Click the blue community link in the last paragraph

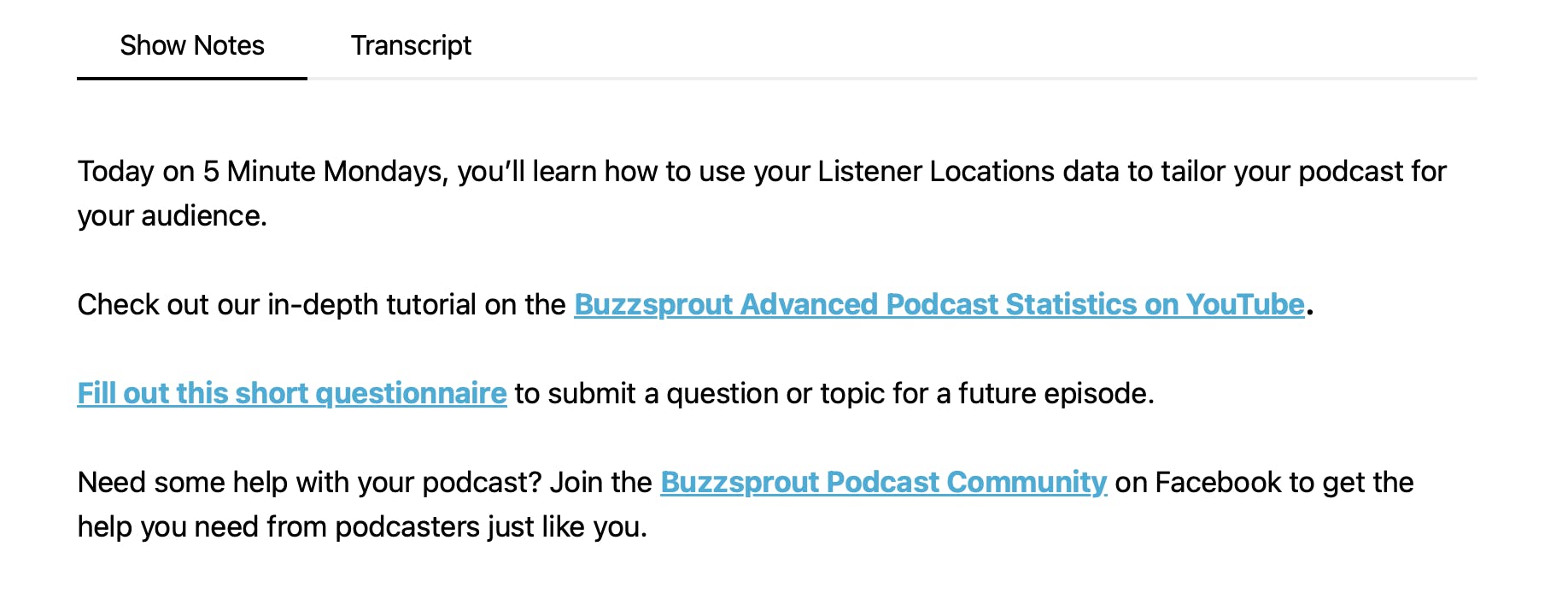[x=883, y=482]
